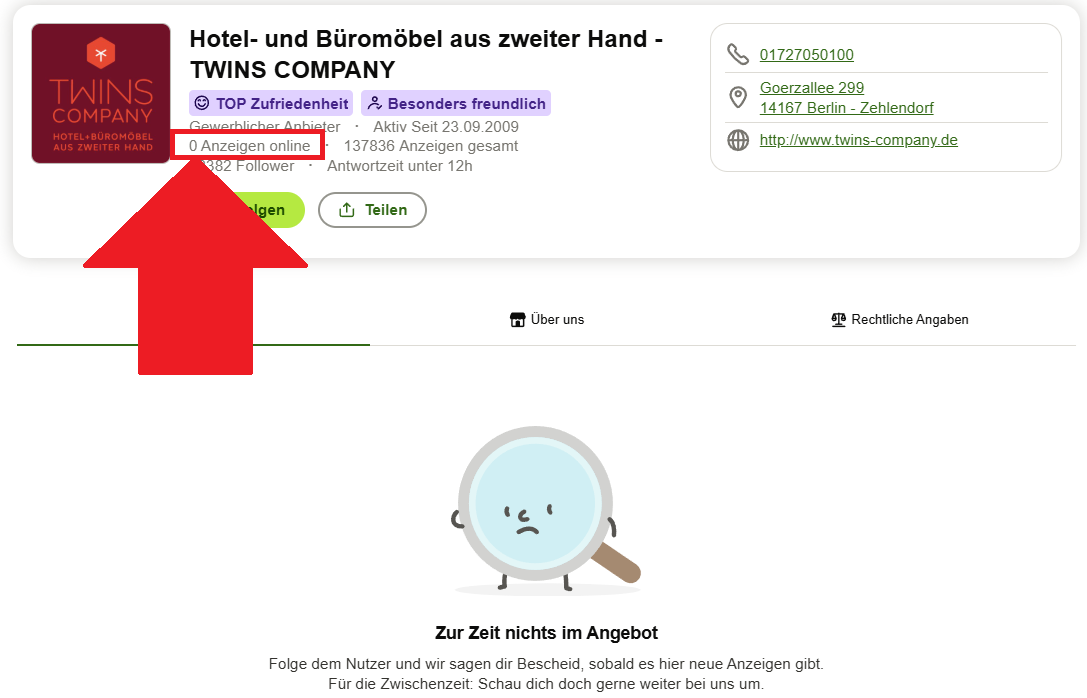Image resolution: width=1087 pixels, height=698 pixels.
Task: Click the shop icon beside Über uns
Action: coord(517,320)
